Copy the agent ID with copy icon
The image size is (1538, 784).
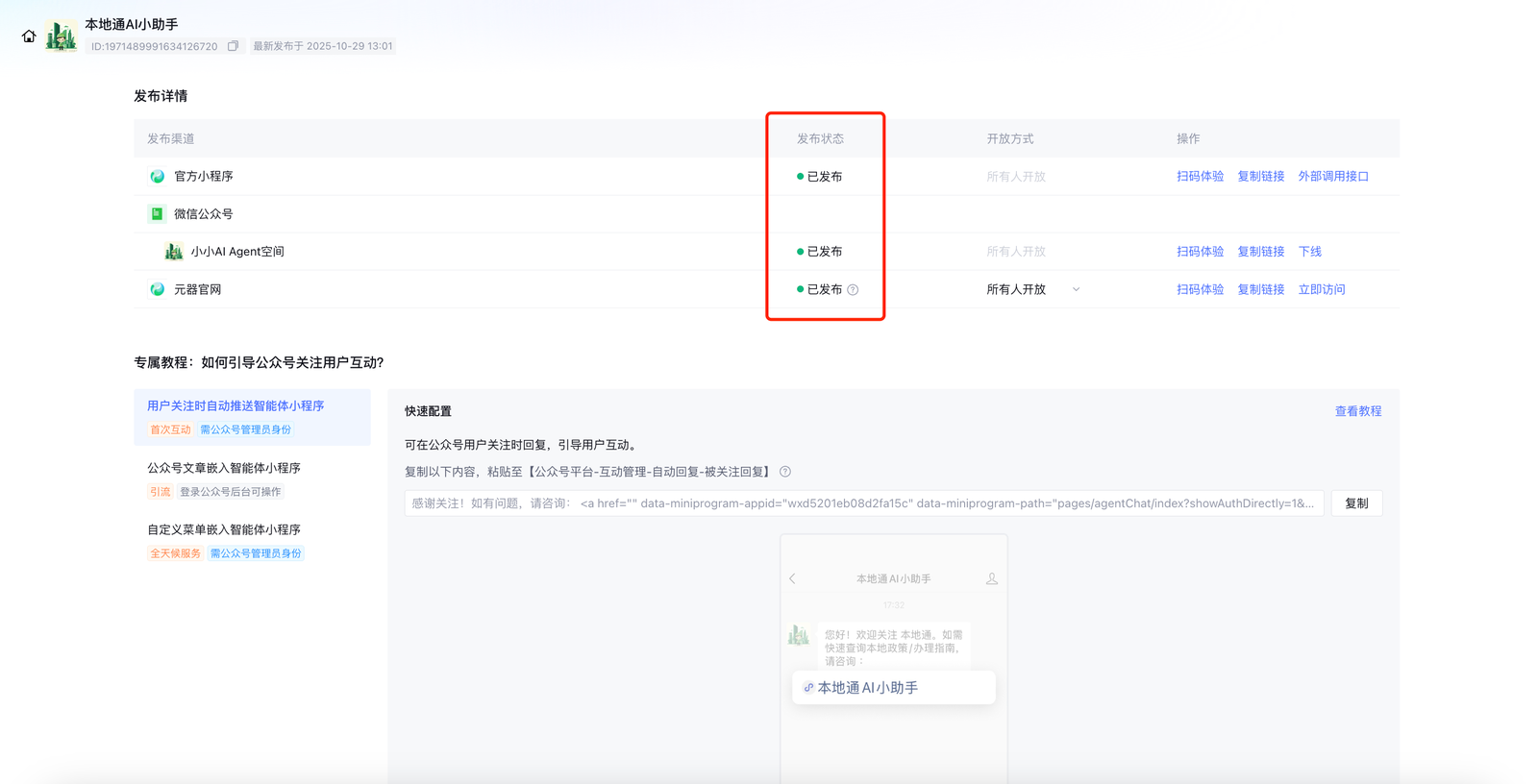pyautogui.click(x=233, y=46)
